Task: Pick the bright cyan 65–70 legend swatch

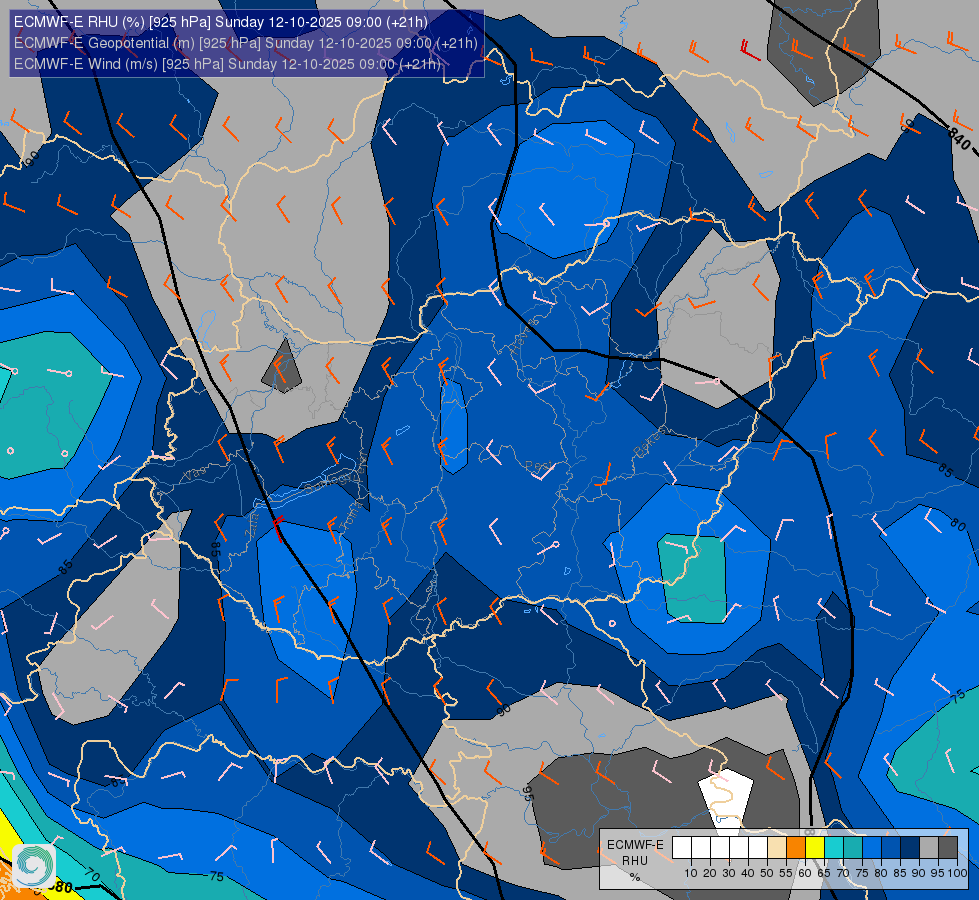Action: pyautogui.click(x=834, y=848)
